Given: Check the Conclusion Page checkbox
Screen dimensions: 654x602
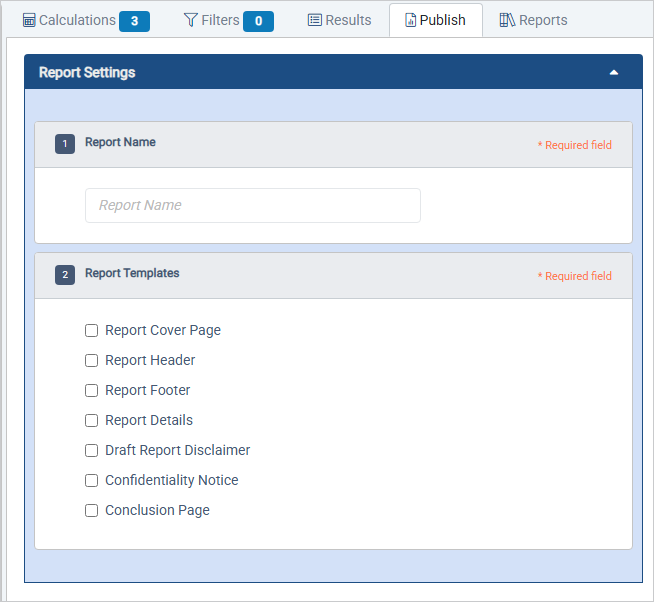Looking at the screenshot, I should pos(92,510).
